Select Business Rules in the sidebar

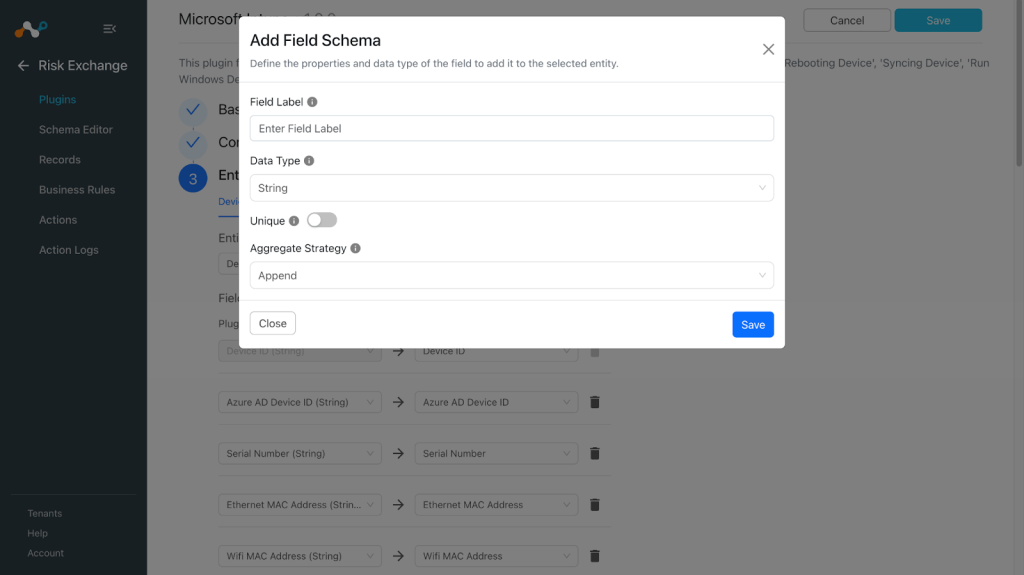click(77, 189)
